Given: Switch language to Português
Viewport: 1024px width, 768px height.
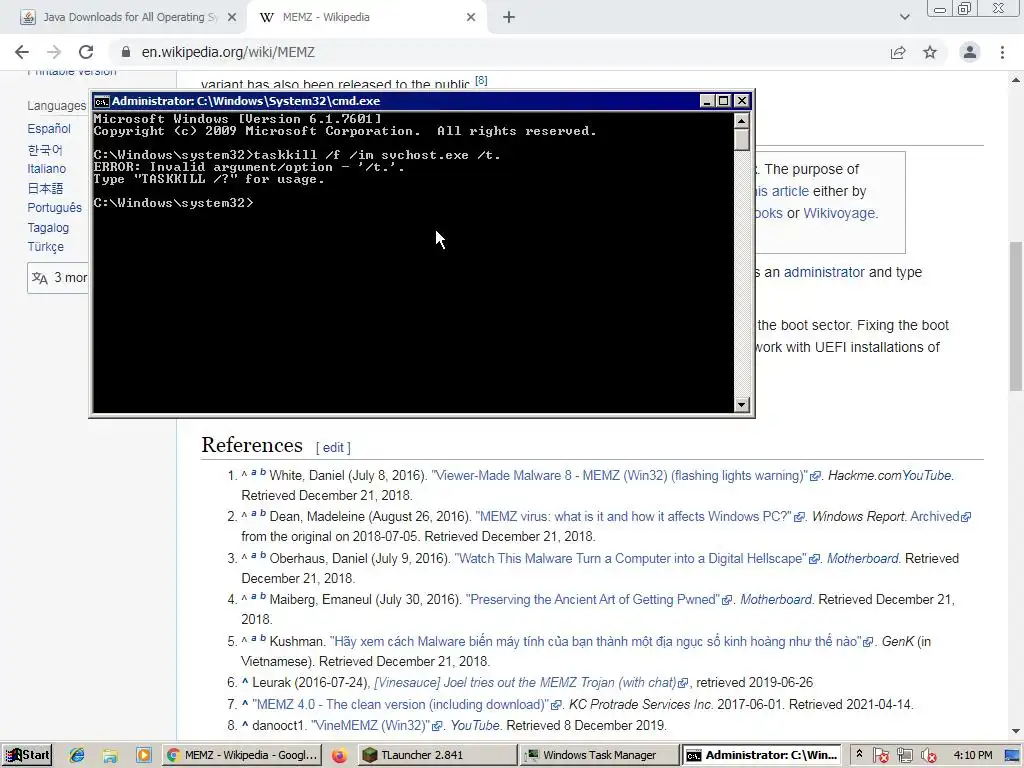Looking at the screenshot, I should point(55,208).
